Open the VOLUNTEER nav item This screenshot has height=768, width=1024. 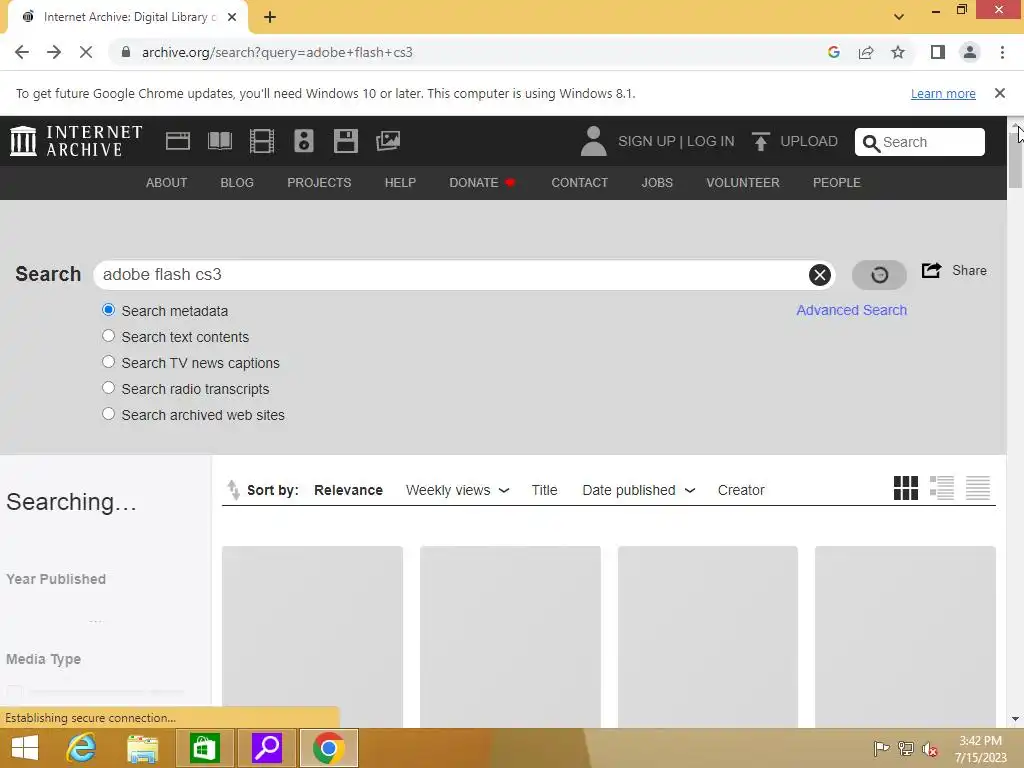click(x=743, y=183)
